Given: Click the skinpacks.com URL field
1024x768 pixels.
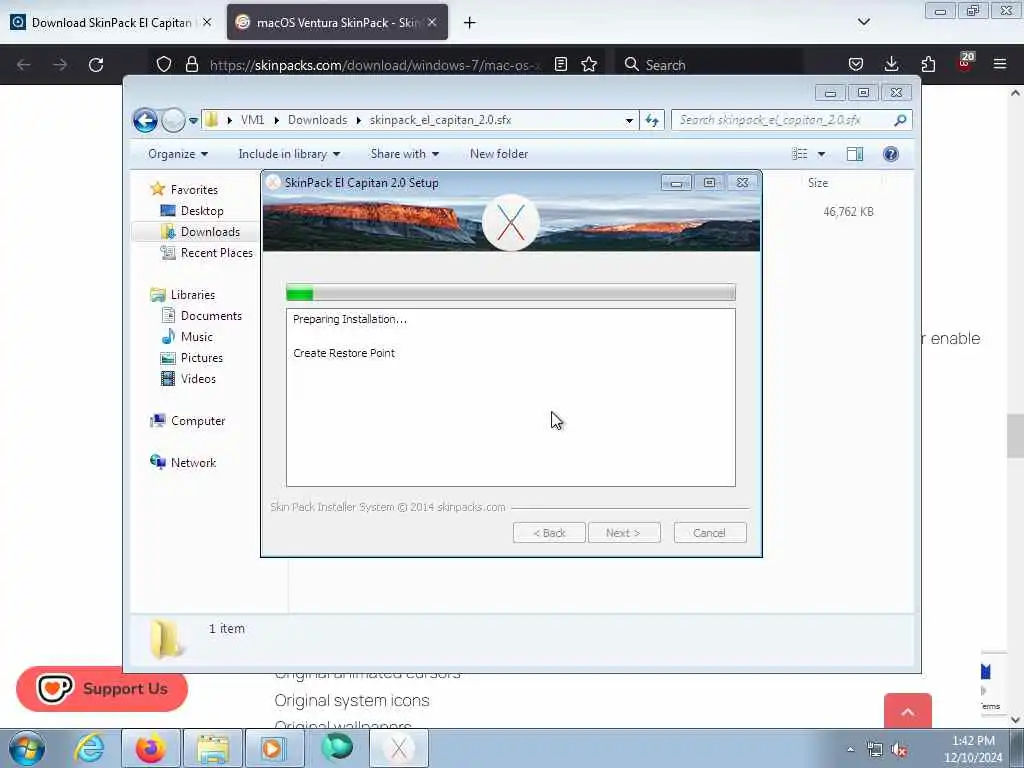Looking at the screenshot, I should click(374, 65).
